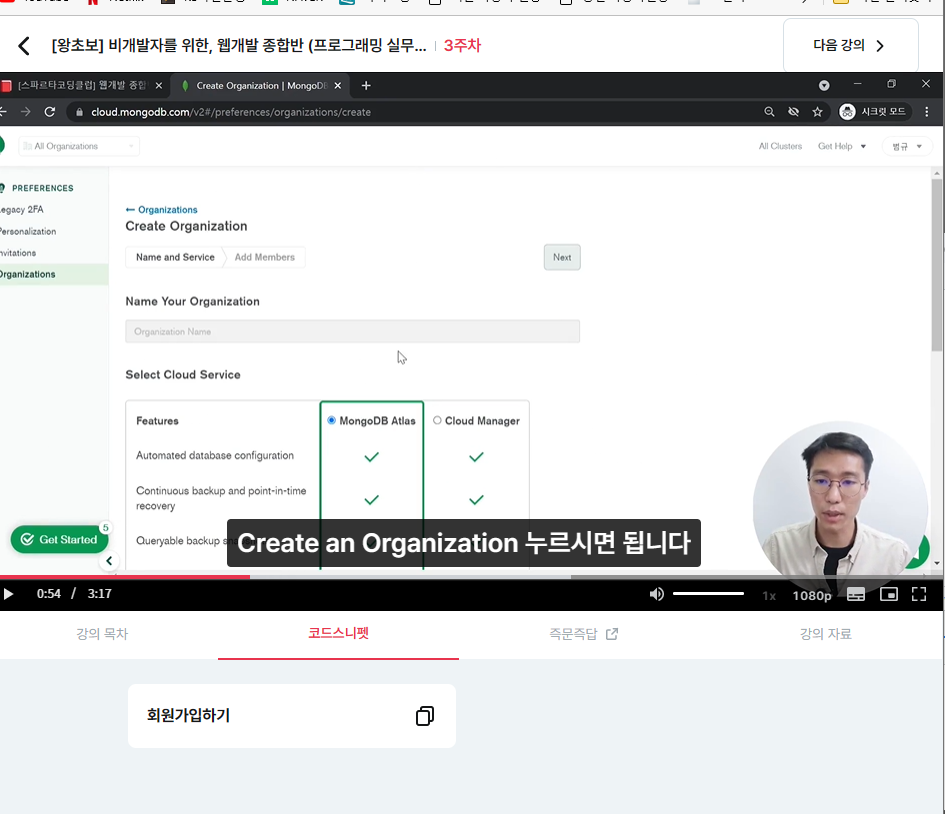
Task: Open a new browser tab with plus
Action: (366, 86)
